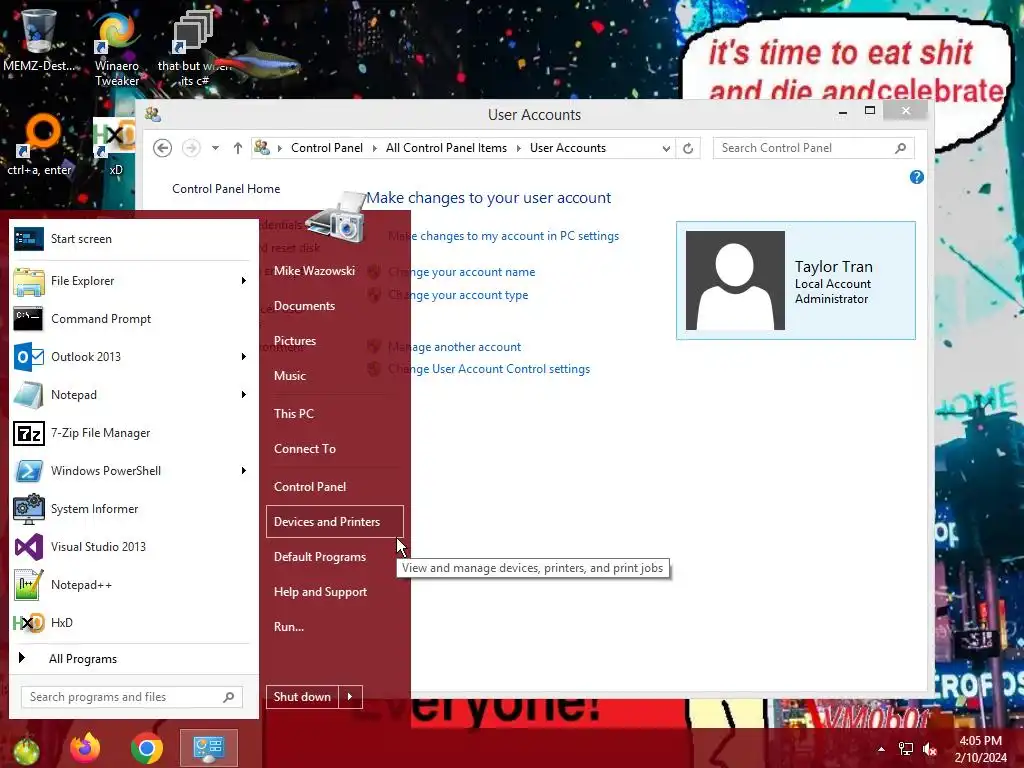Open Pictures from start menu
Image resolution: width=1024 pixels, height=768 pixels.
point(295,341)
